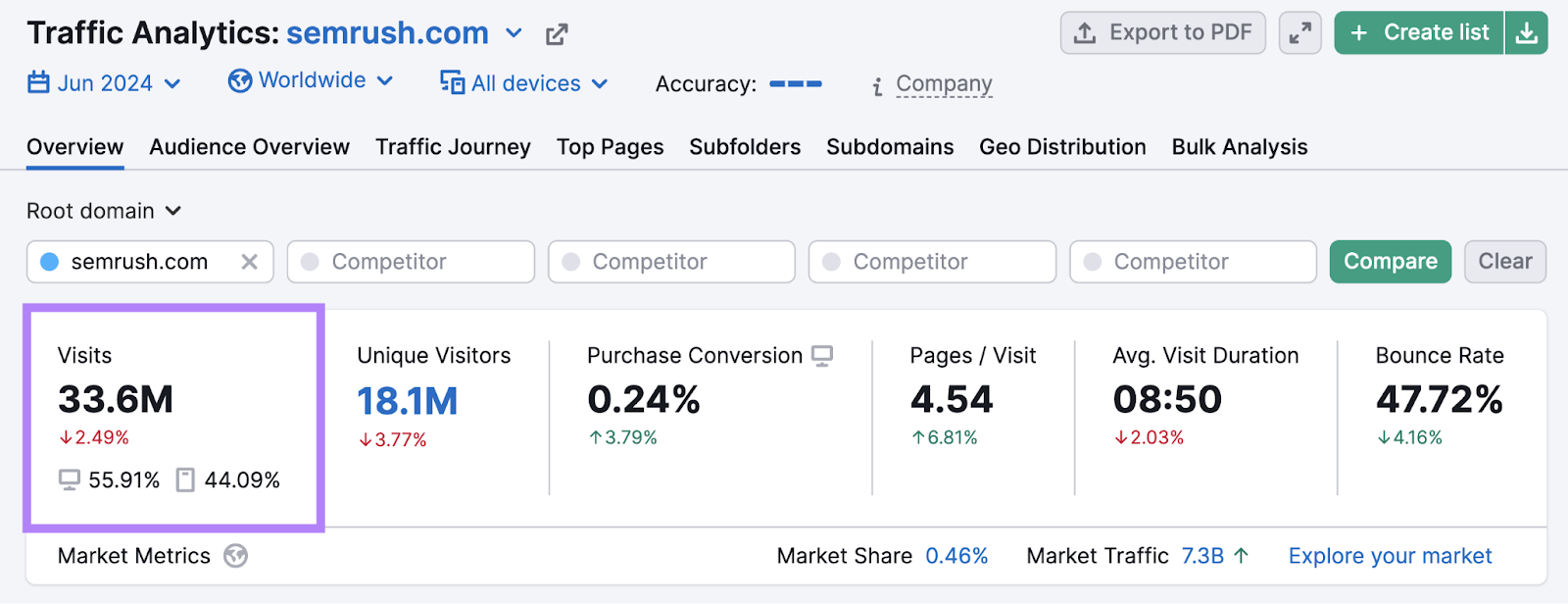Switch to the Audience Overview tab
1568x604 pixels.
[x=249, y=147]
